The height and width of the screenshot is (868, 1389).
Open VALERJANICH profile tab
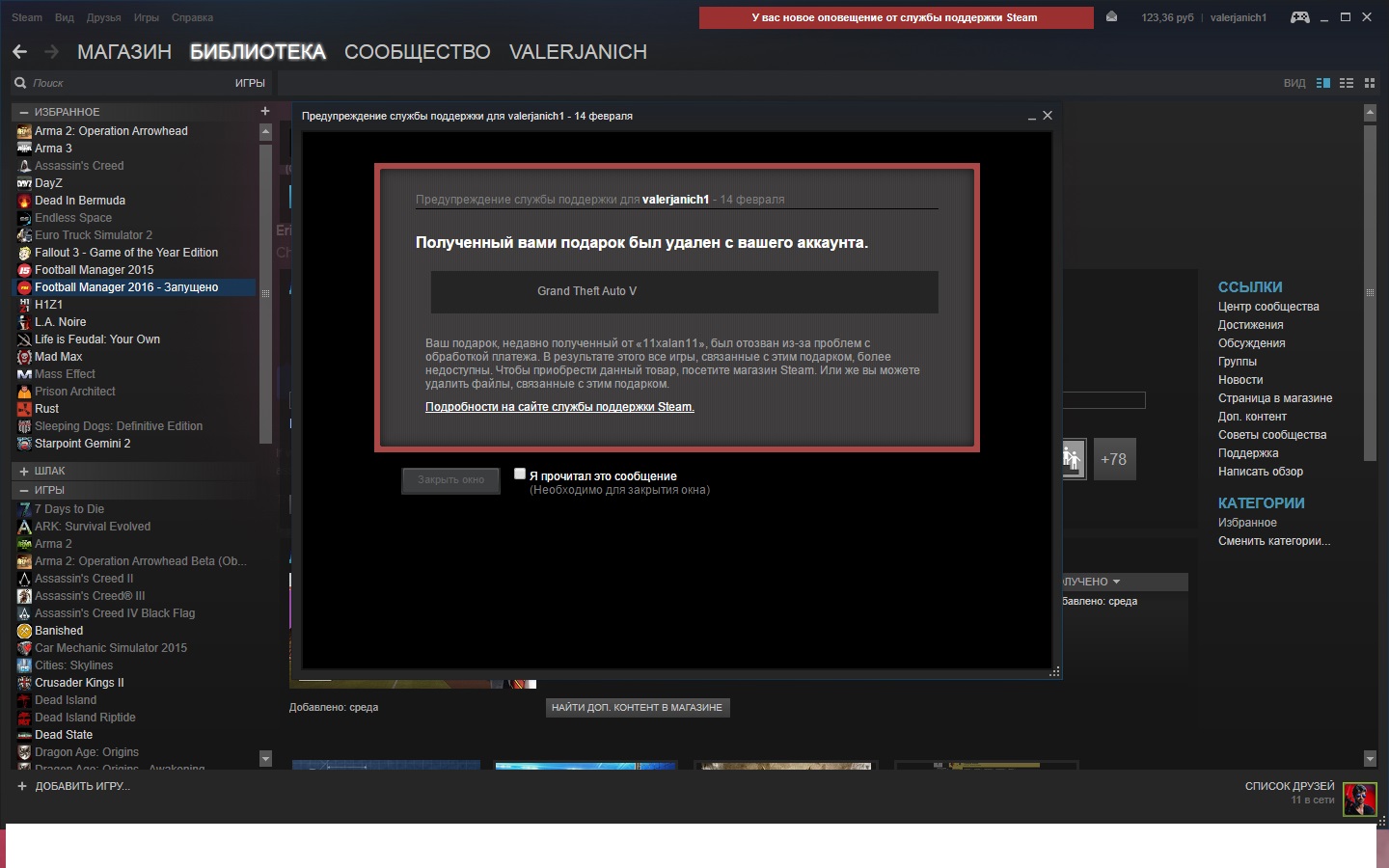(x=578, y=52)
